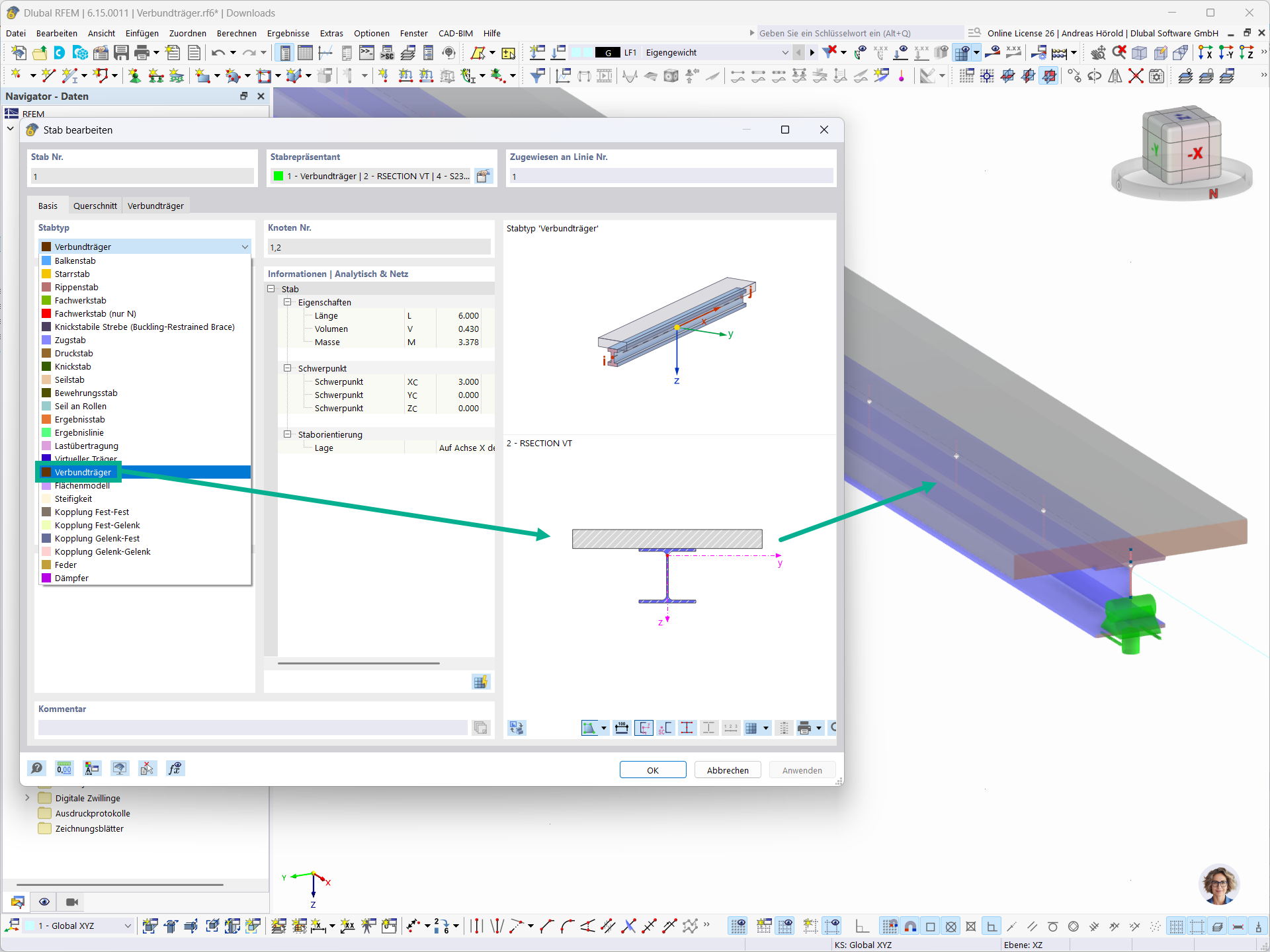Expand the Digitale Zwillinge tree folder
Screen dimensions: 1270x952
tap(27, 798)
